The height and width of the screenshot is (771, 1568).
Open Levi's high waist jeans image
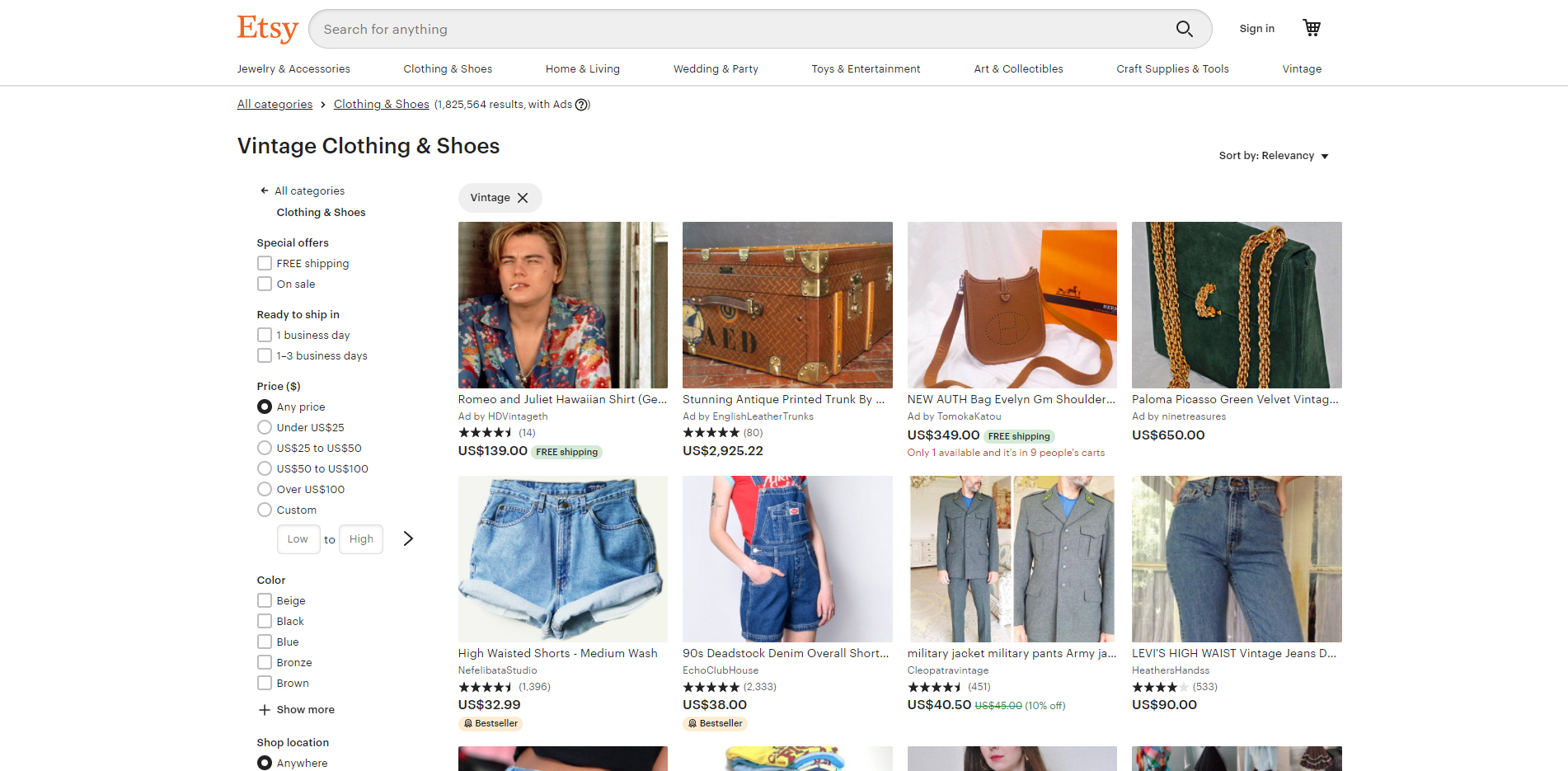point(1237,559)
